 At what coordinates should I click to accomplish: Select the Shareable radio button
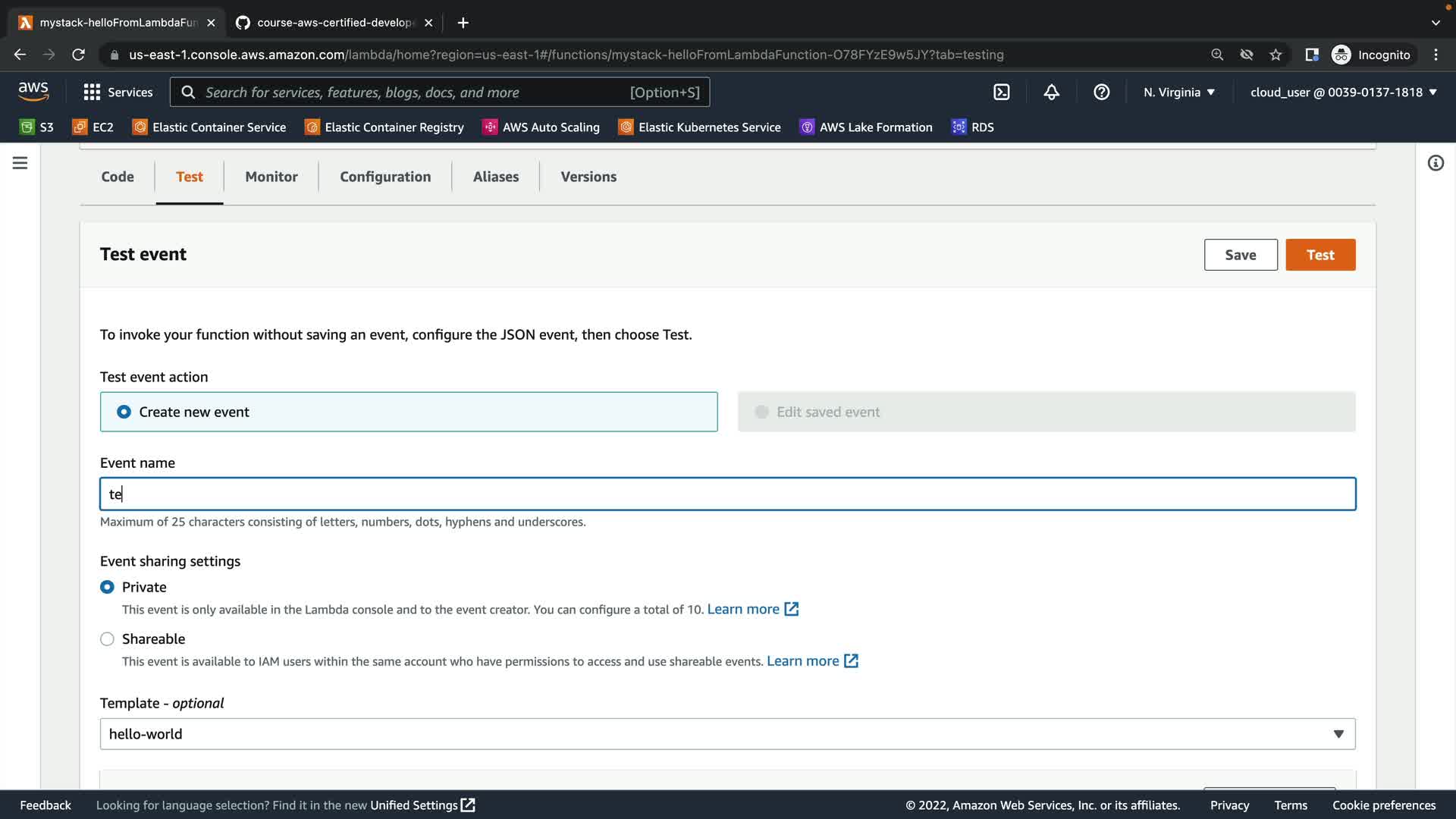tap(108, 639)
